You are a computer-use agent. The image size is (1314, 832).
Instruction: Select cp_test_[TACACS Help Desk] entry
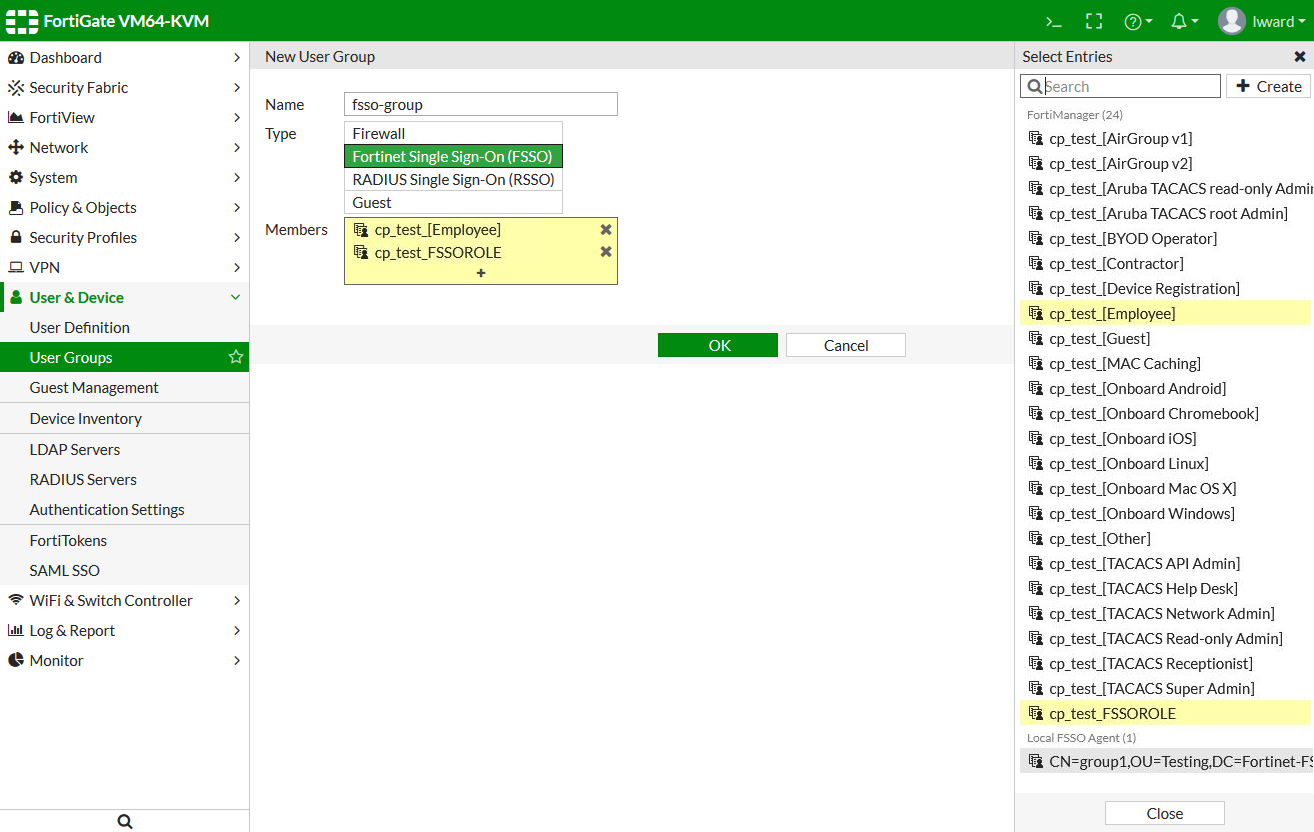[1165, 589]
